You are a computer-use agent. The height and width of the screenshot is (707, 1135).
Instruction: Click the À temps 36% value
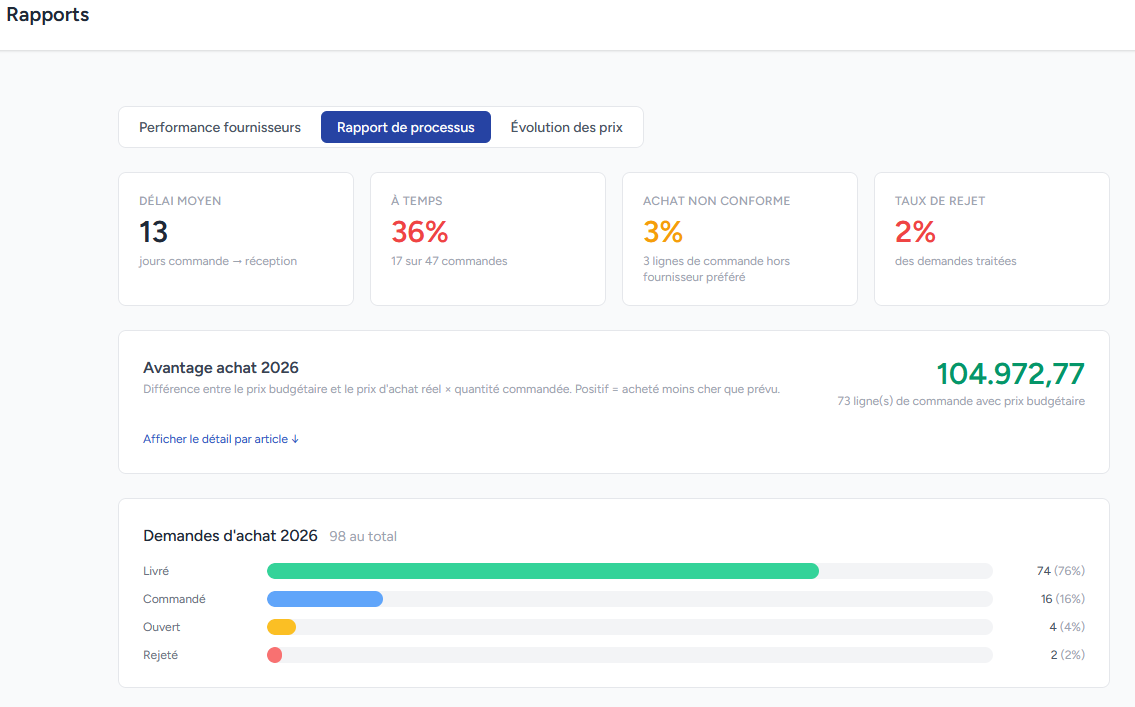coord(420,232)
